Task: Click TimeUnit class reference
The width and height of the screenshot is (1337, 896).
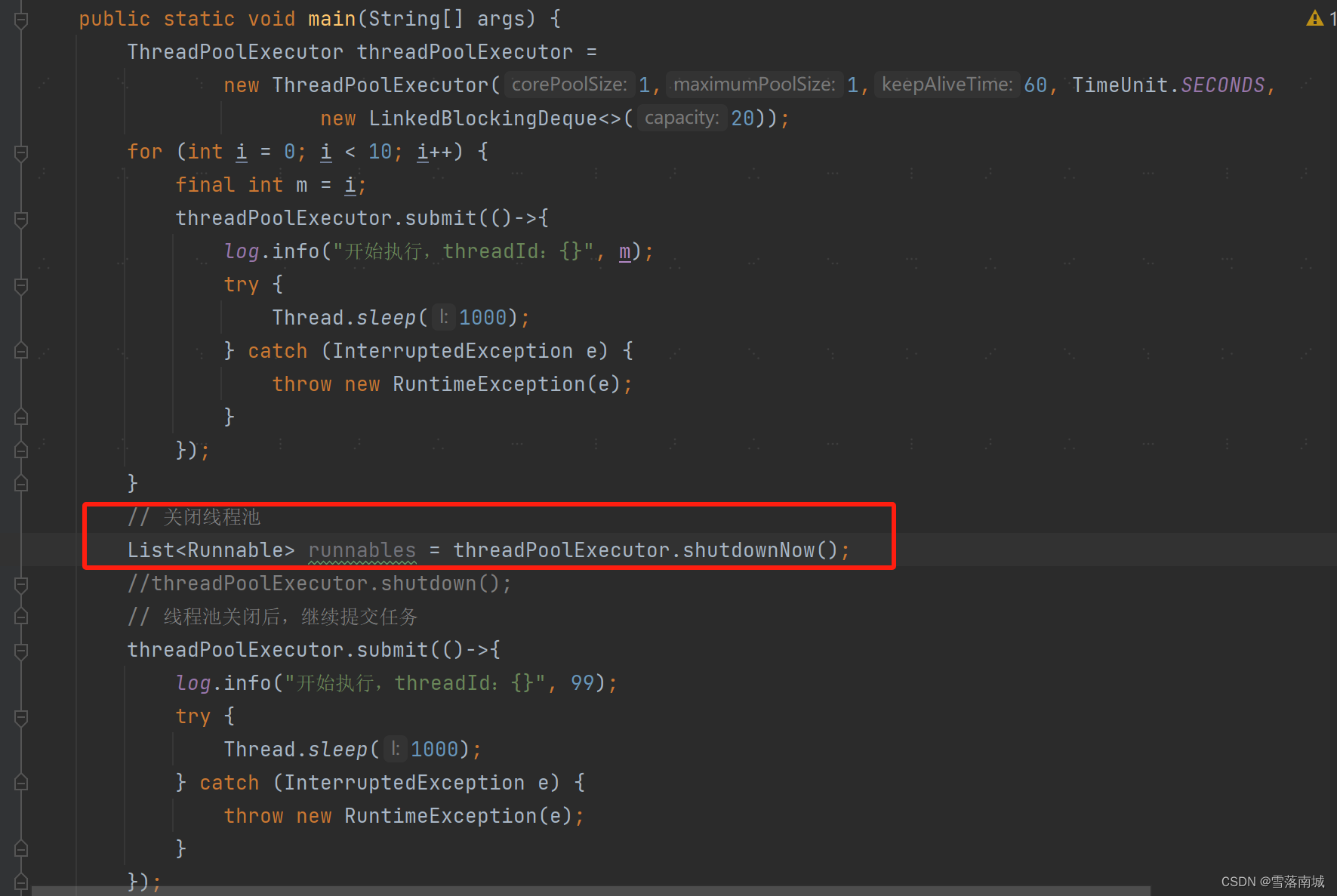Action: pyautogui.click(x=1120, y=85)
